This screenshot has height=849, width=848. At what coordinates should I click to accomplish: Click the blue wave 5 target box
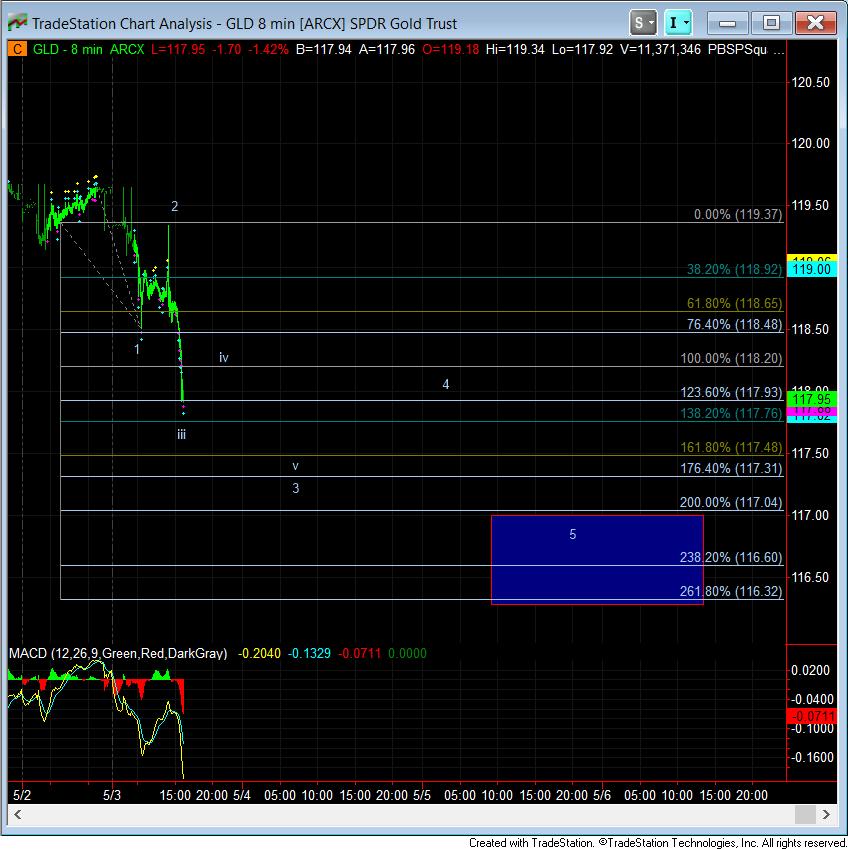[x=597, y=560]
